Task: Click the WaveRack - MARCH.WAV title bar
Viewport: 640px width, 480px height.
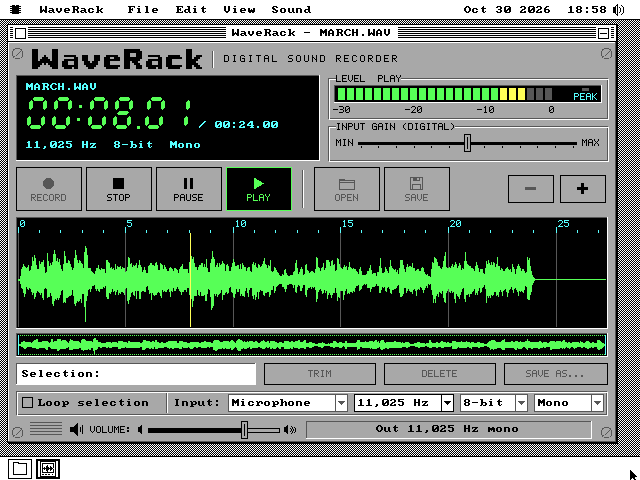Action: [312, 33]
